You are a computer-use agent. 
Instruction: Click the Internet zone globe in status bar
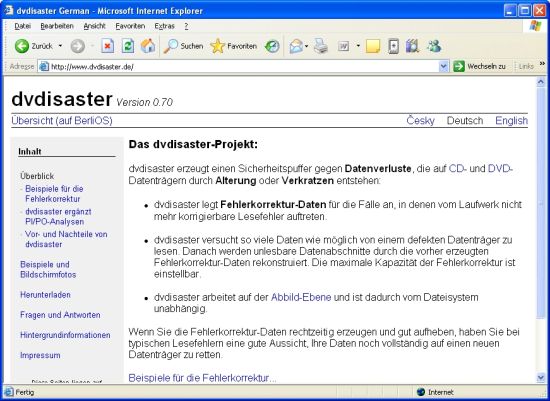pyautogui.click(x=421, y=392)
